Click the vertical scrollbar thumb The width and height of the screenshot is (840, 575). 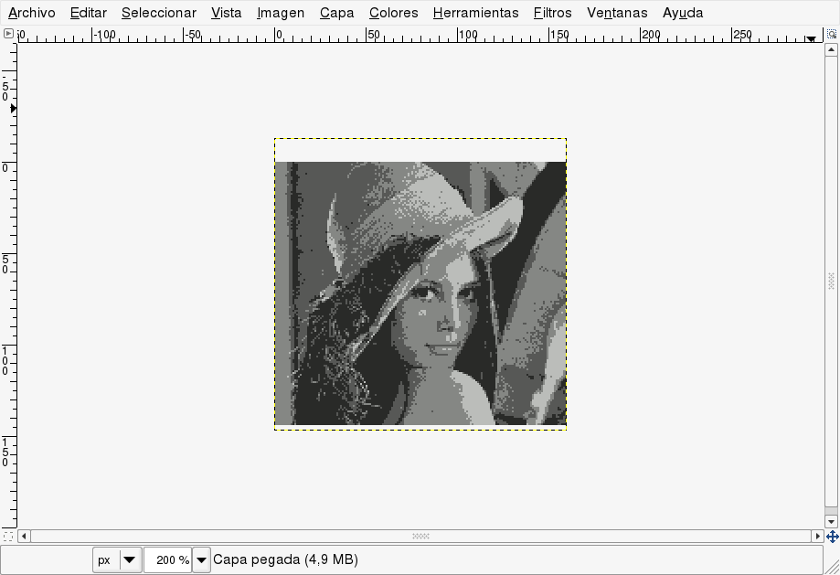click(831, 281)
